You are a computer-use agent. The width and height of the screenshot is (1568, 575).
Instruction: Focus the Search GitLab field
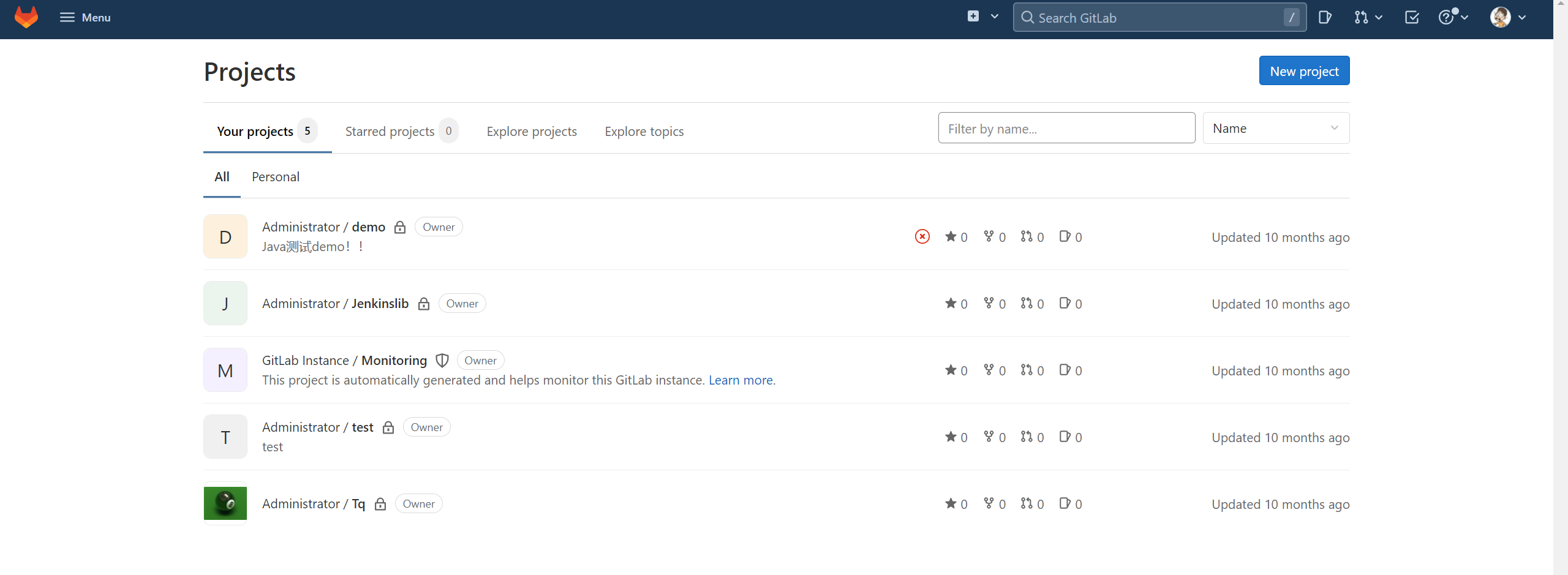[x=1159, y=17]
